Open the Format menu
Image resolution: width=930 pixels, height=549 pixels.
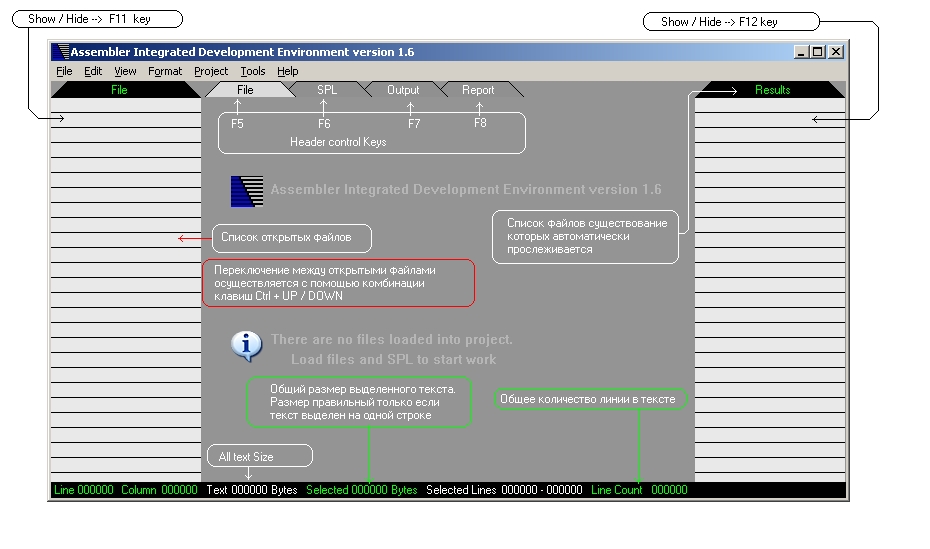pos(165,72)
